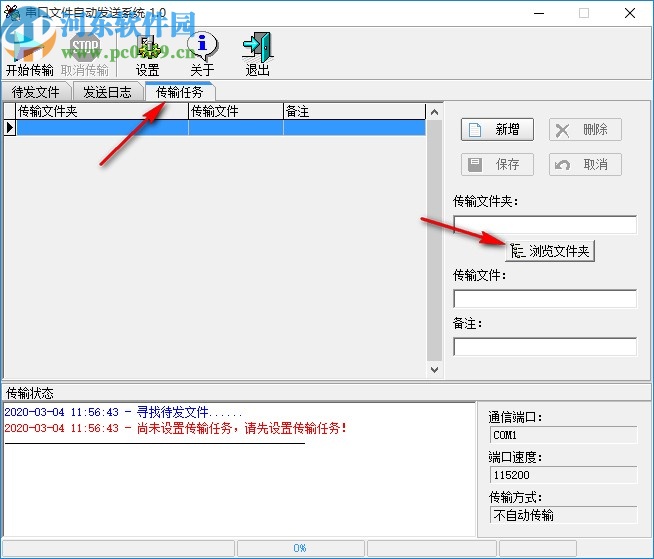
Task: Close the application window
Action: pos(630,13)
